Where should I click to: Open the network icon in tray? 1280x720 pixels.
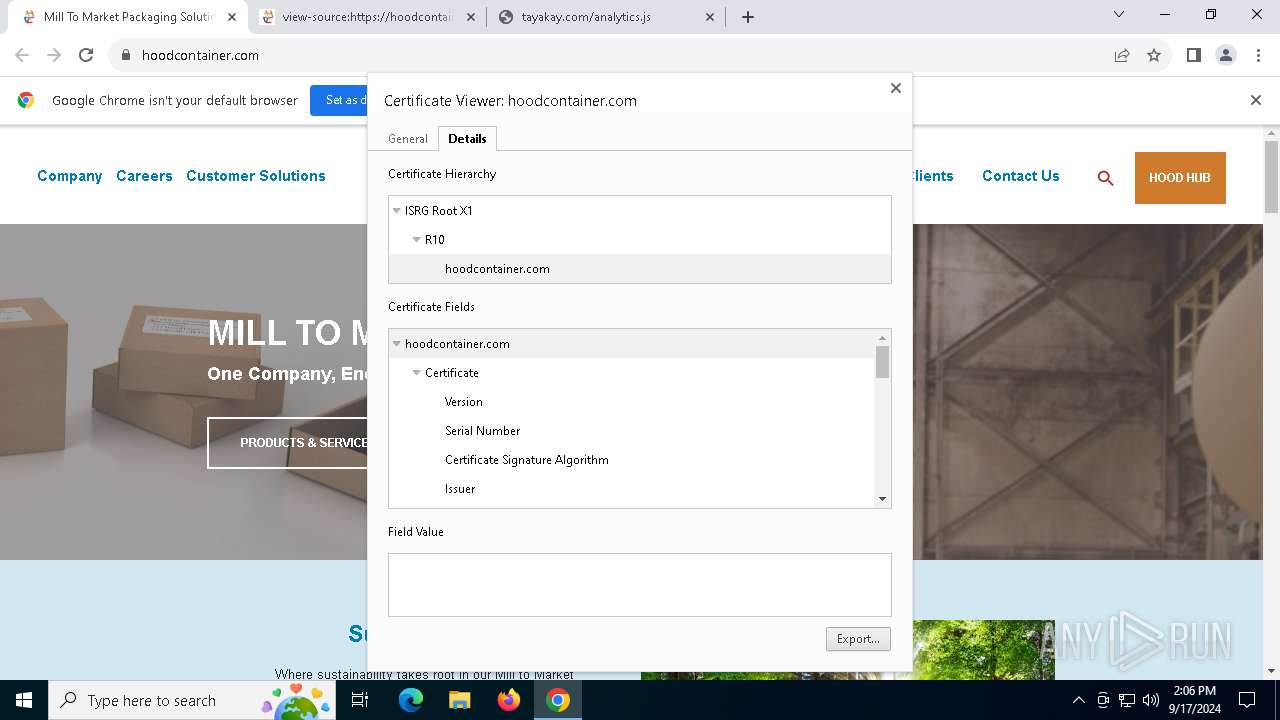click(x=1127, y=700)
